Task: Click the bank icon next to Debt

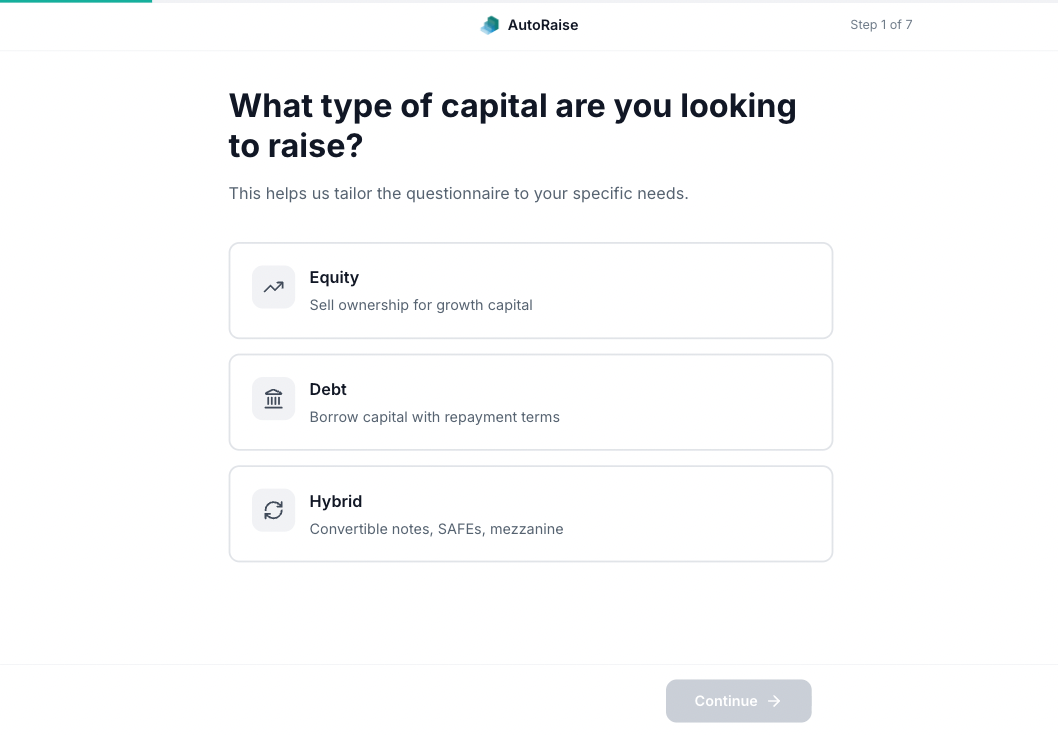Action: click(273, 399)
